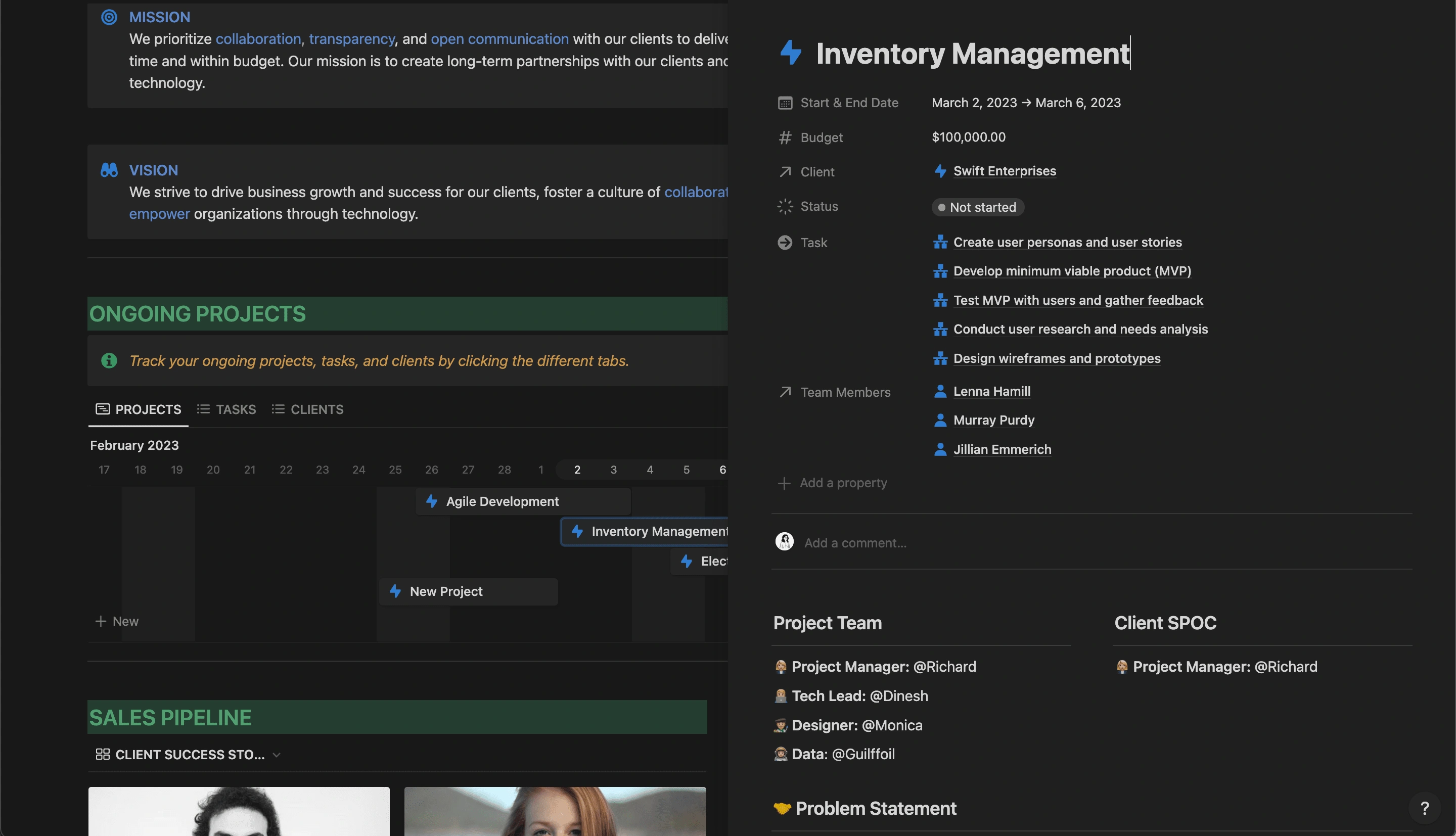
Task: Click the green info icon in the callout
Action: [x=109, y=360]
